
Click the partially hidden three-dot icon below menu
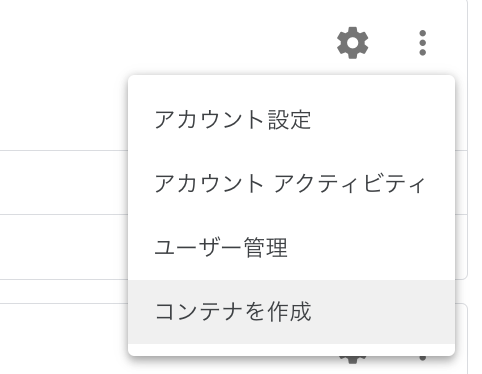click(x=422, y=359)
